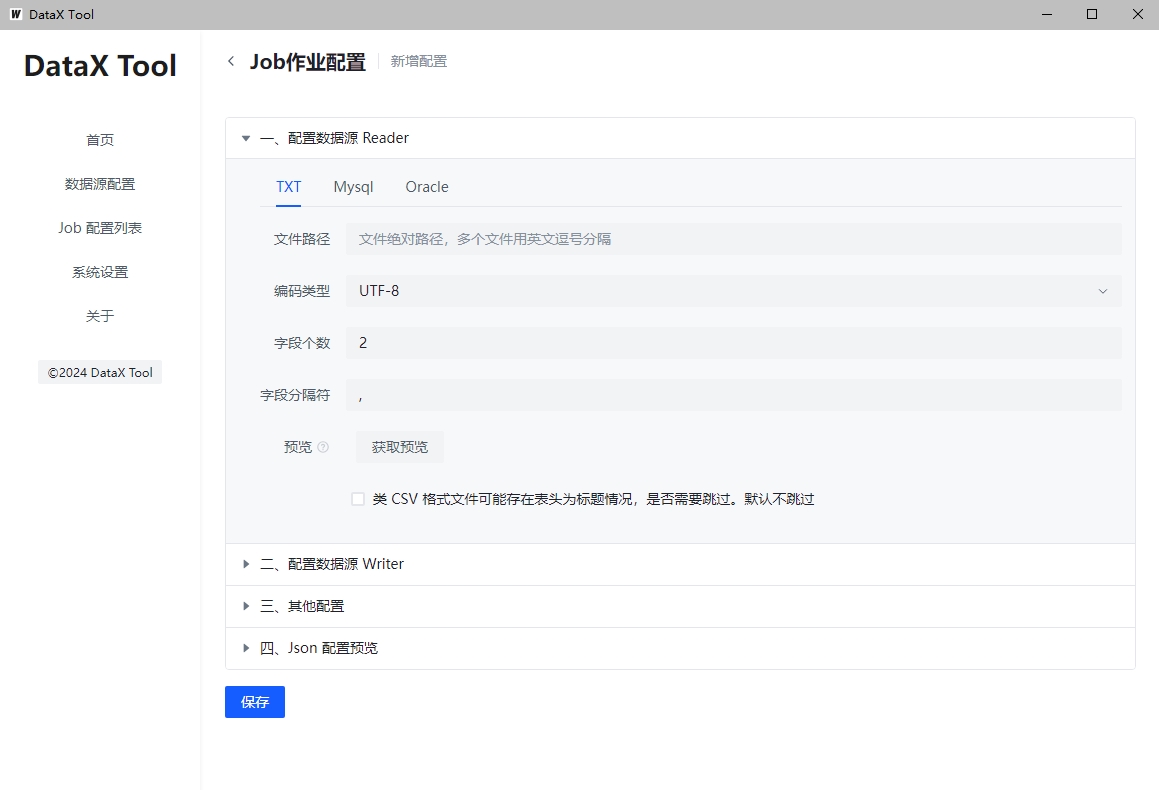Click the 类 CSV 格式文件 checkbox label text
Viewport: 1159px width, 790px height.
[x=593, y=500]
